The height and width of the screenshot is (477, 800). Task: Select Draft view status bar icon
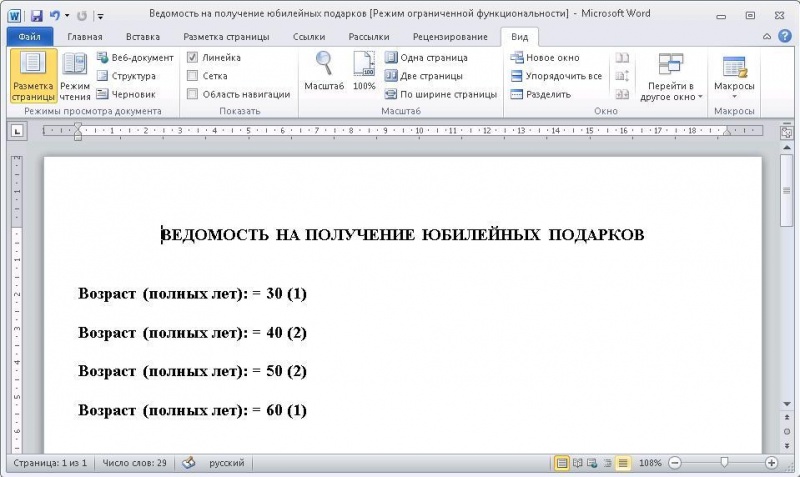[622, 463]
